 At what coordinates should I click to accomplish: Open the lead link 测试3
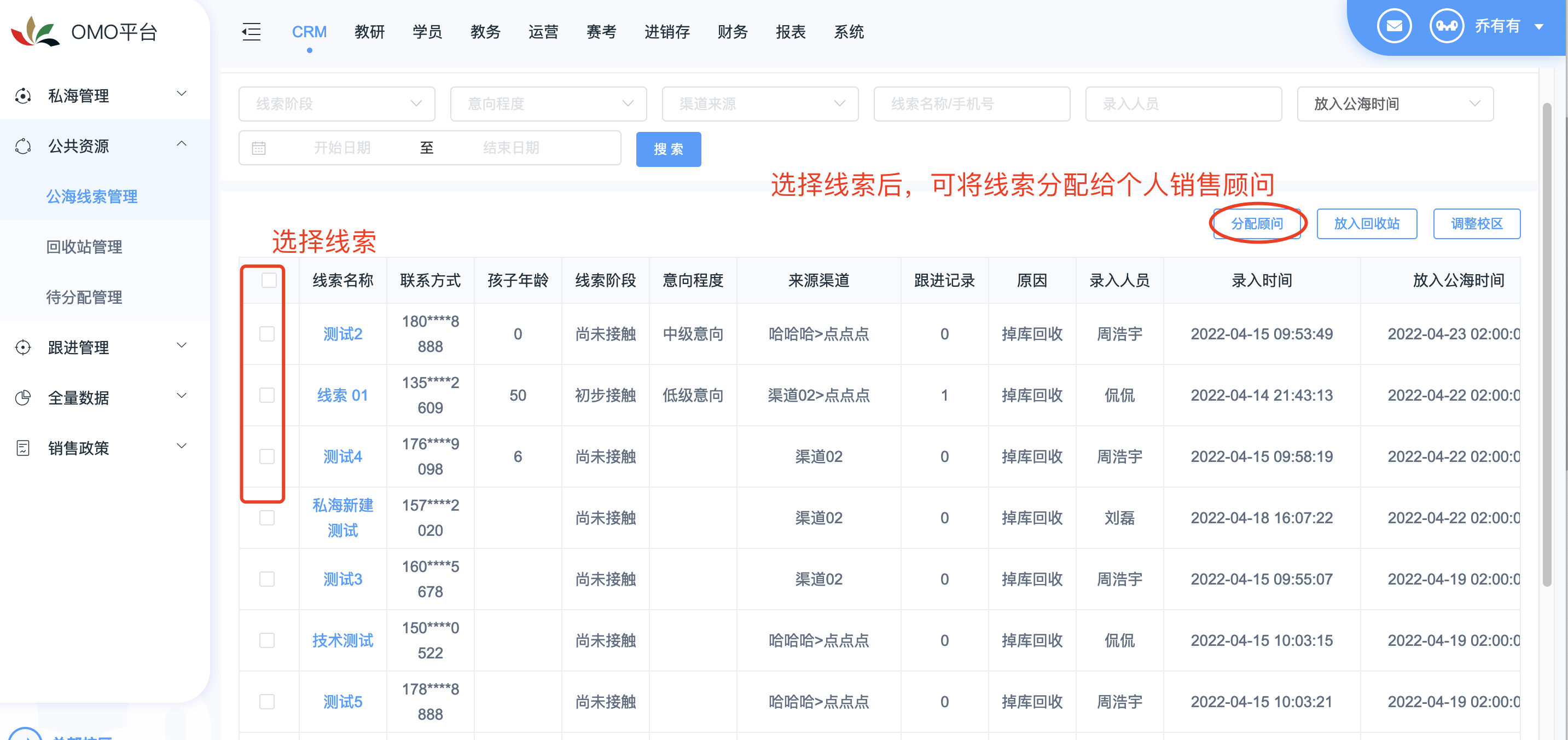(342, 579)
